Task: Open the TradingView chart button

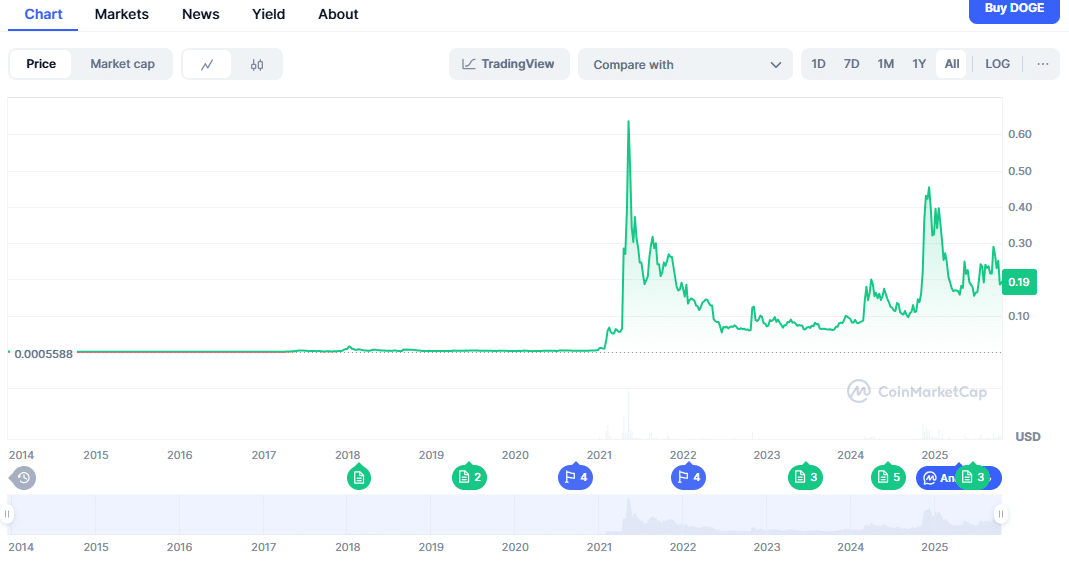Action: (x=509, y=64)
